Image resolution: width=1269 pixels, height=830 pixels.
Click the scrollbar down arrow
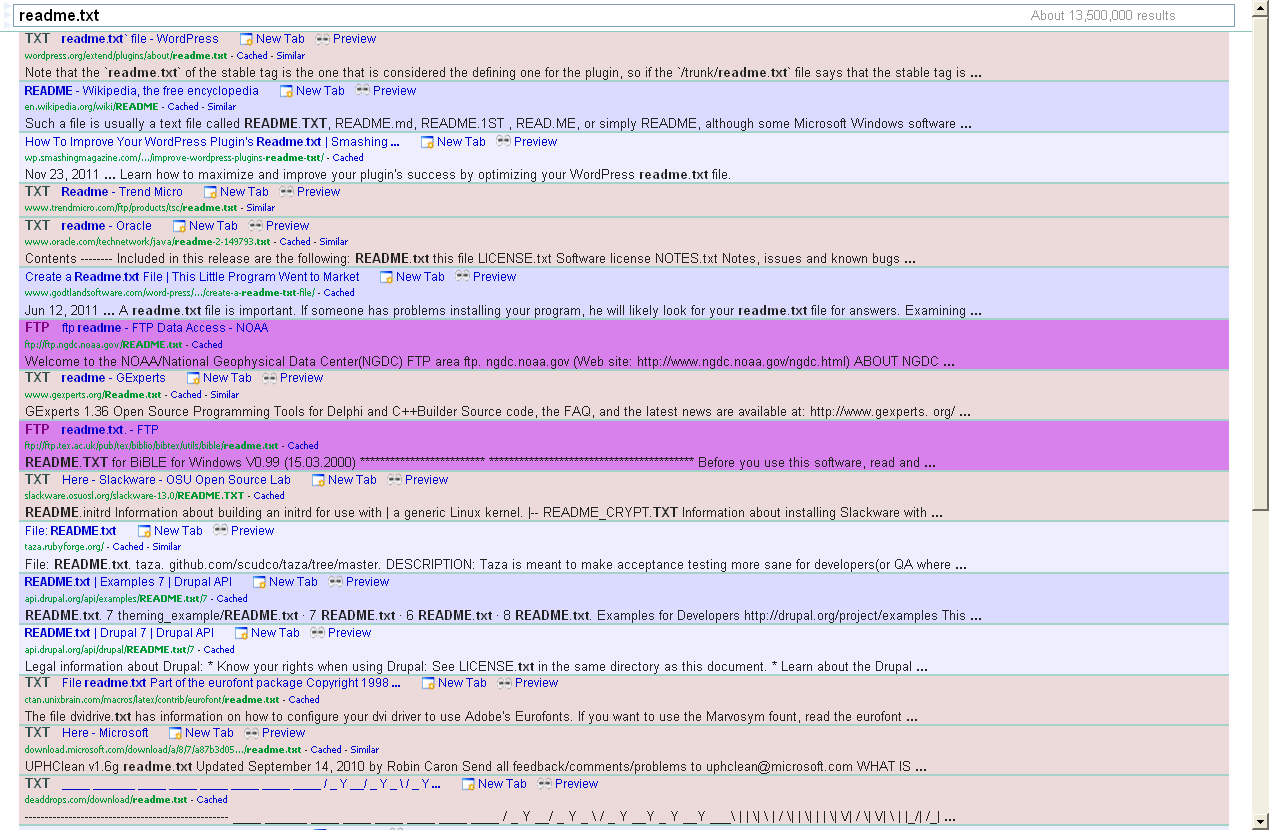(1259, 821)
